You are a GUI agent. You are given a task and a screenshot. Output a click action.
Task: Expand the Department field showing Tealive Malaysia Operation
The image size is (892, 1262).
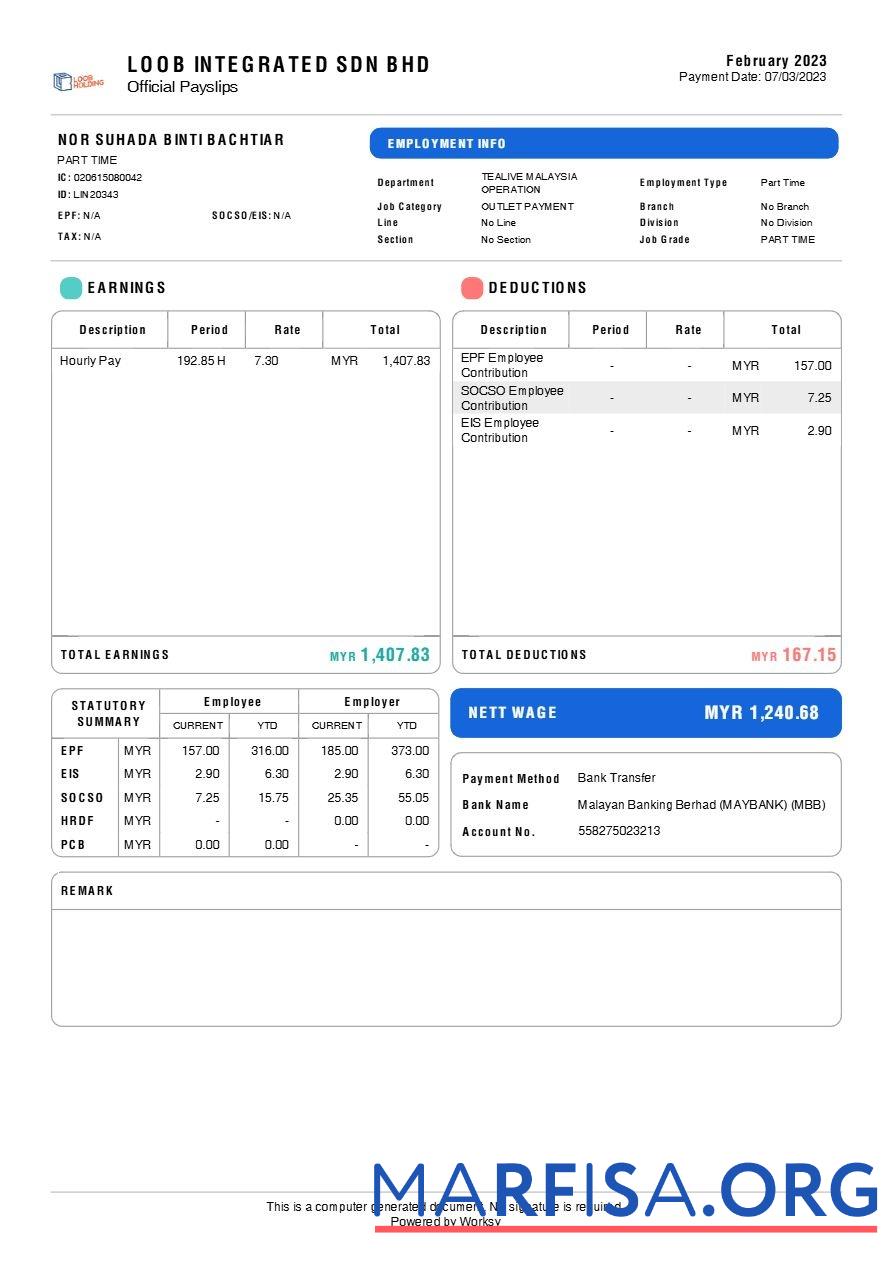point(528,182)
